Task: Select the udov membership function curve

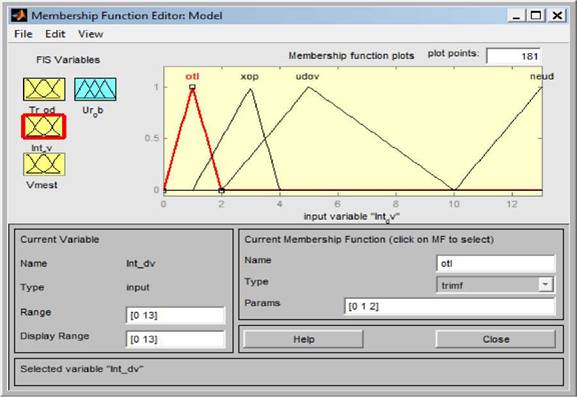Action: (307, 77)
